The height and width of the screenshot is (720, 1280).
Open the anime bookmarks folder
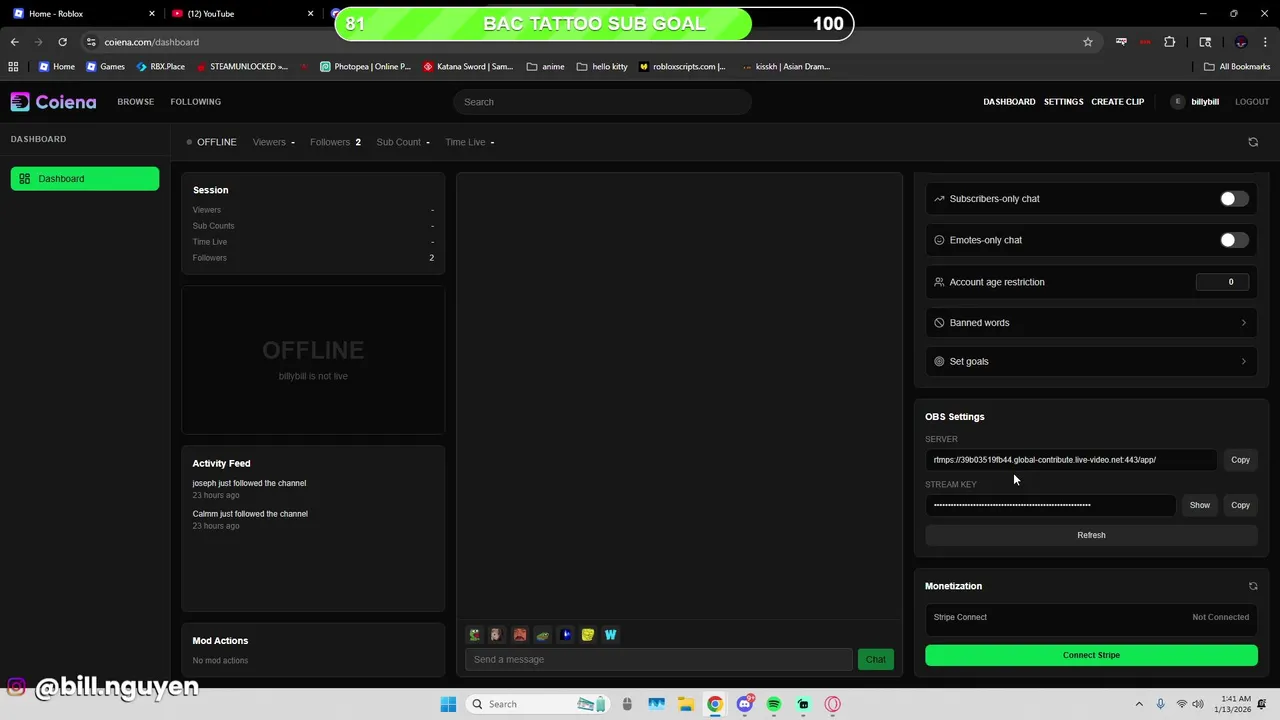[x=545, y=66]
